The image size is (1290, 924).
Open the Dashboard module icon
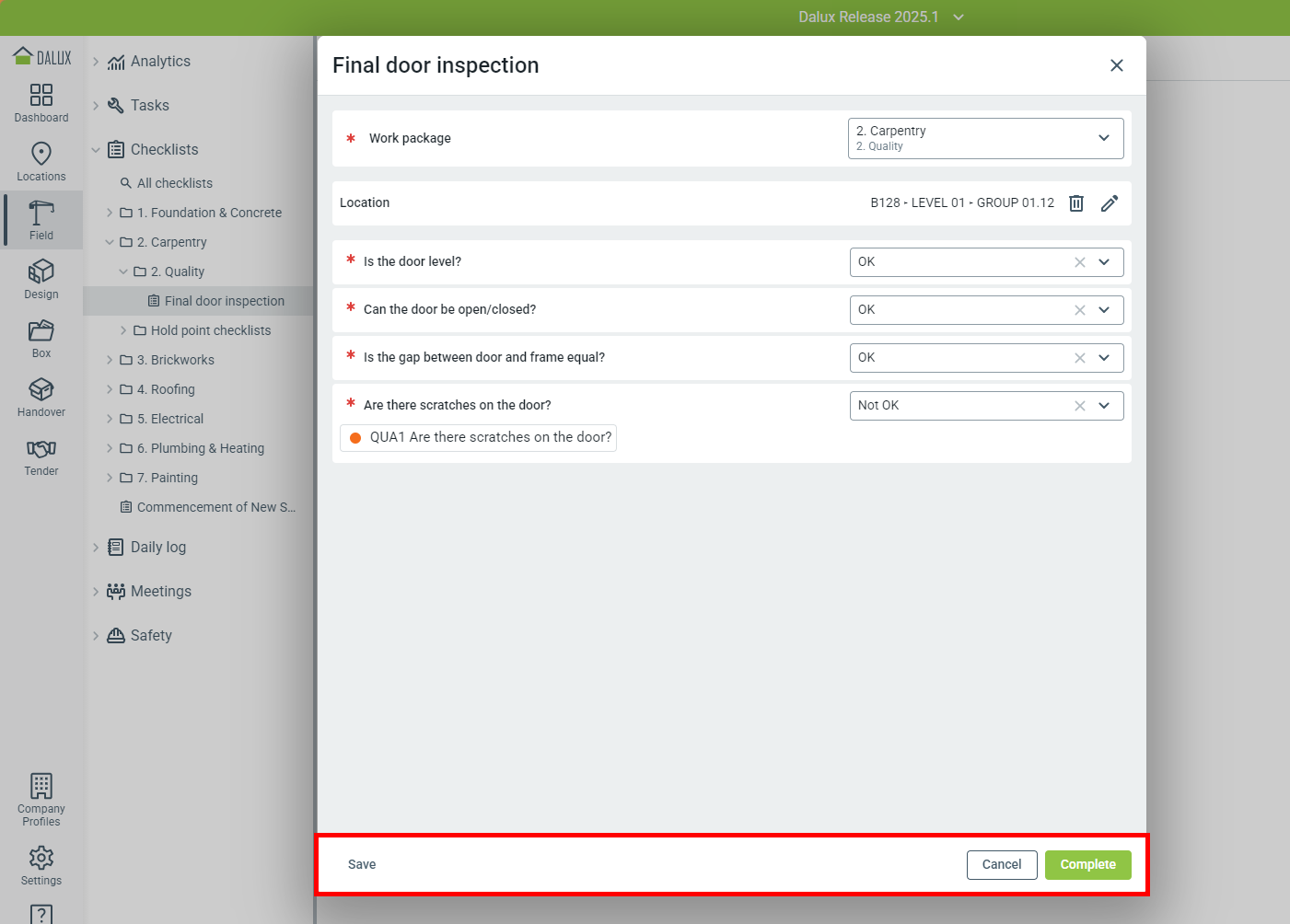(x=41, y=96)
